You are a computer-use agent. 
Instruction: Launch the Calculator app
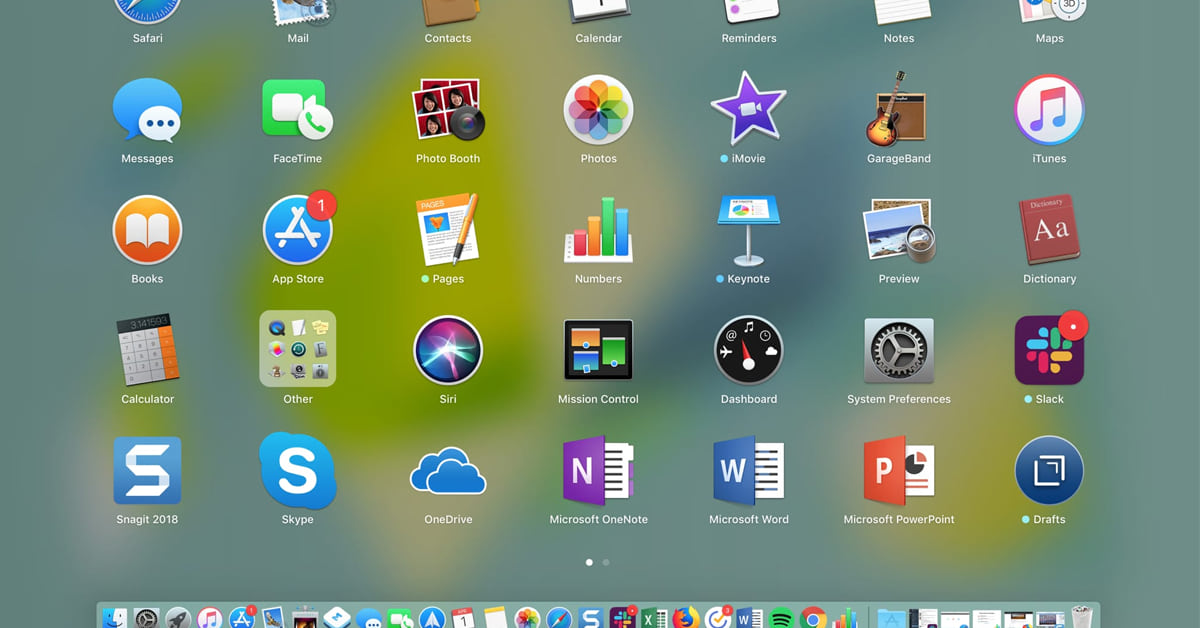pos(147,350)
